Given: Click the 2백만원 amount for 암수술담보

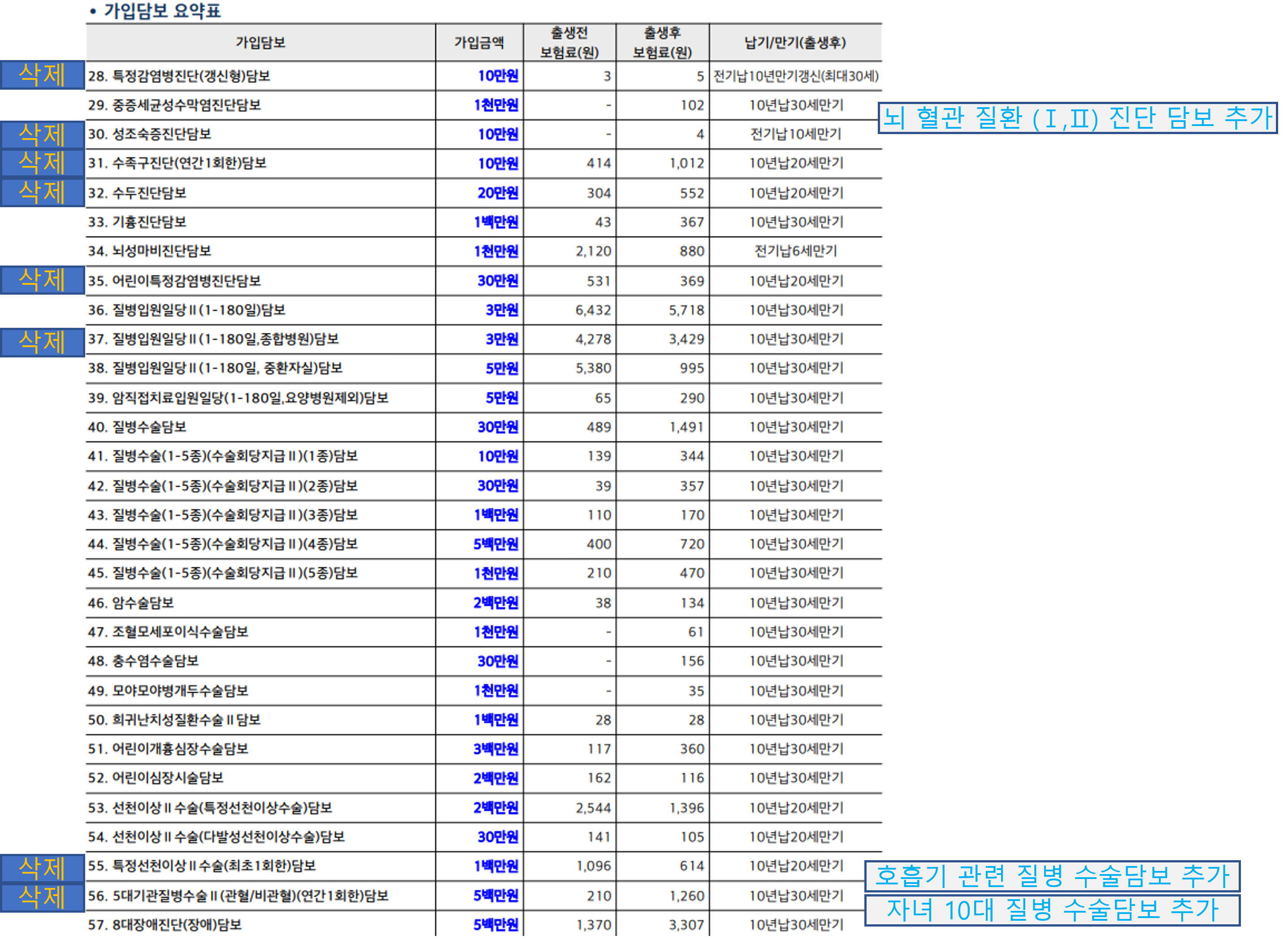Looking at the screenshot, I should [495, 603].
